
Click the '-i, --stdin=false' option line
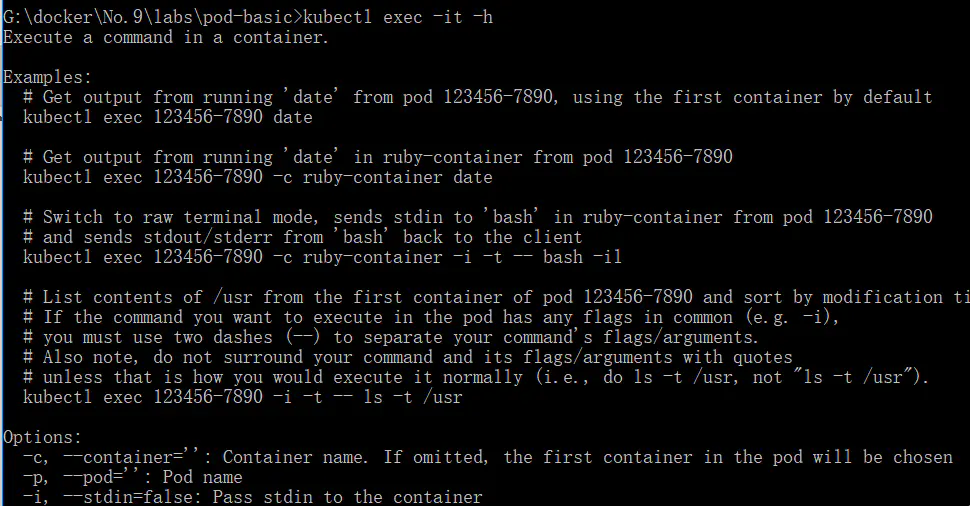tap(252, 497)
